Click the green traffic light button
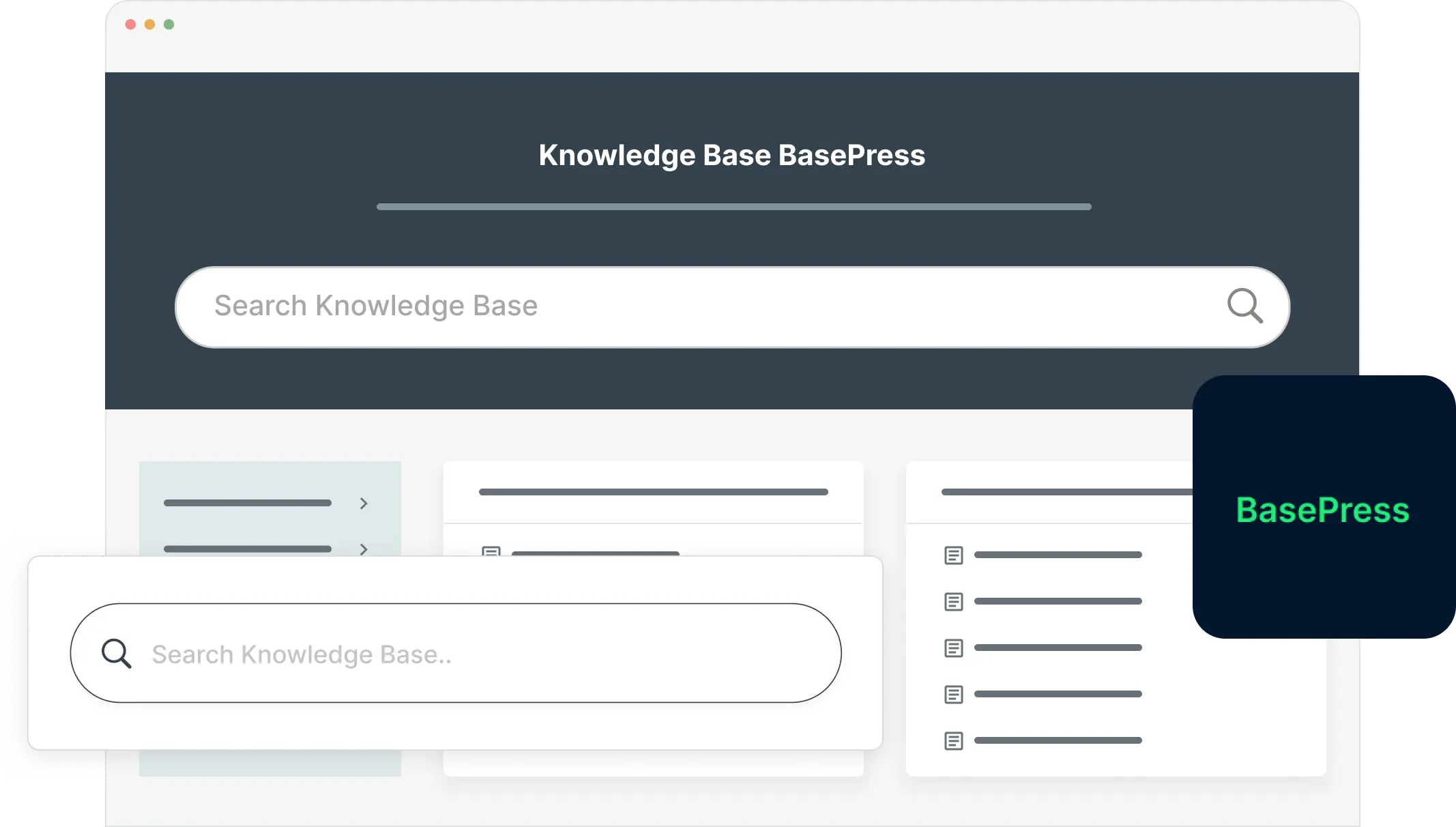 (168, 24)
